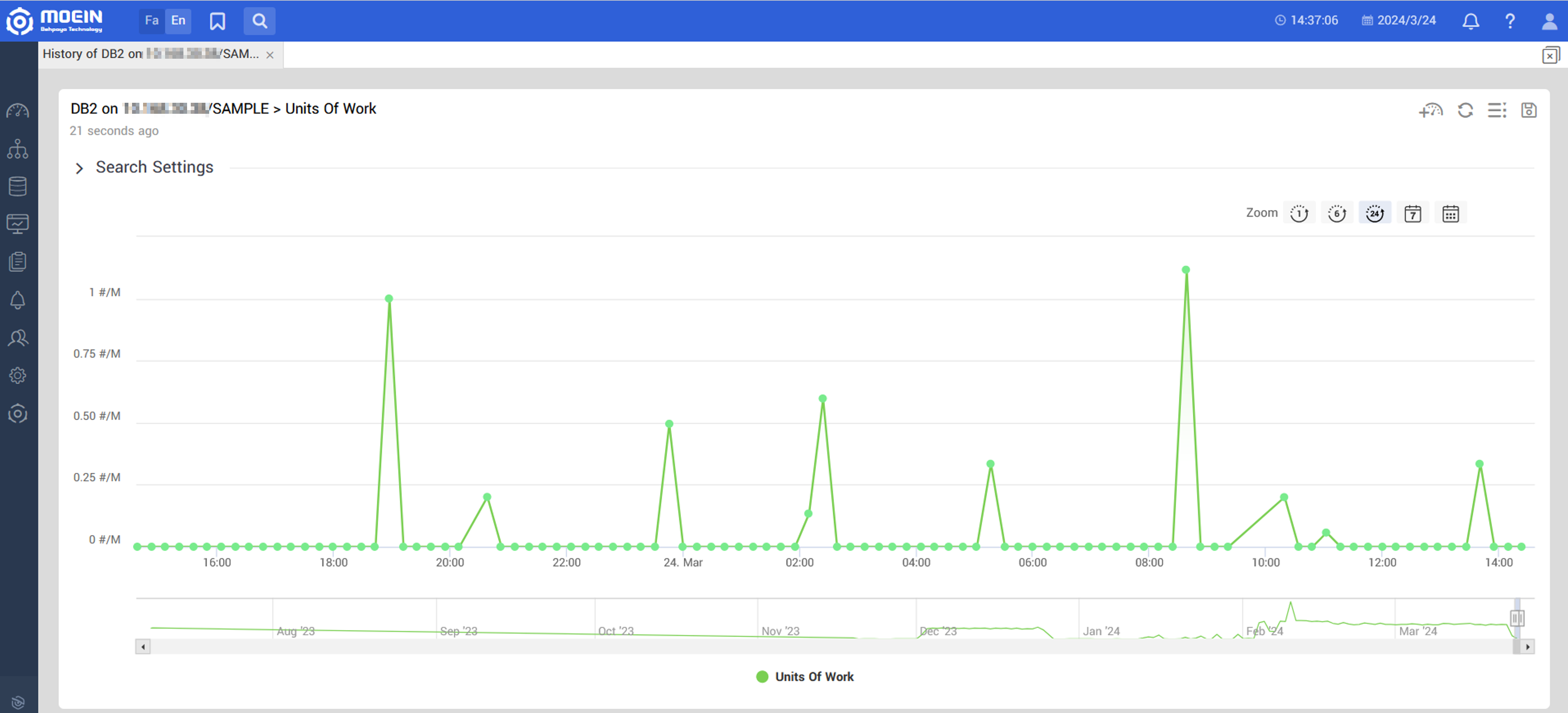Click the Dec '23 area in navigator
The height and width of the screenshot is (713, 1568).
point(938,631)
